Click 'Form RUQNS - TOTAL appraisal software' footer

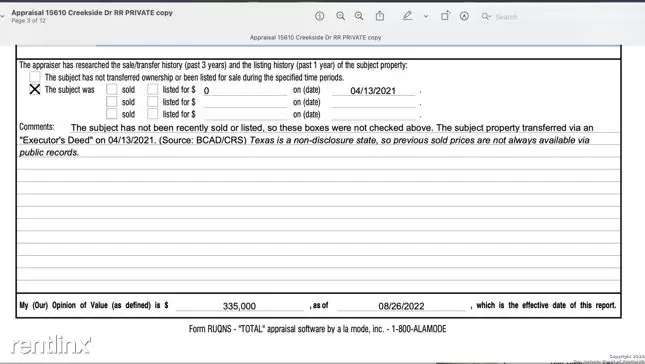(x=317, y=329)
